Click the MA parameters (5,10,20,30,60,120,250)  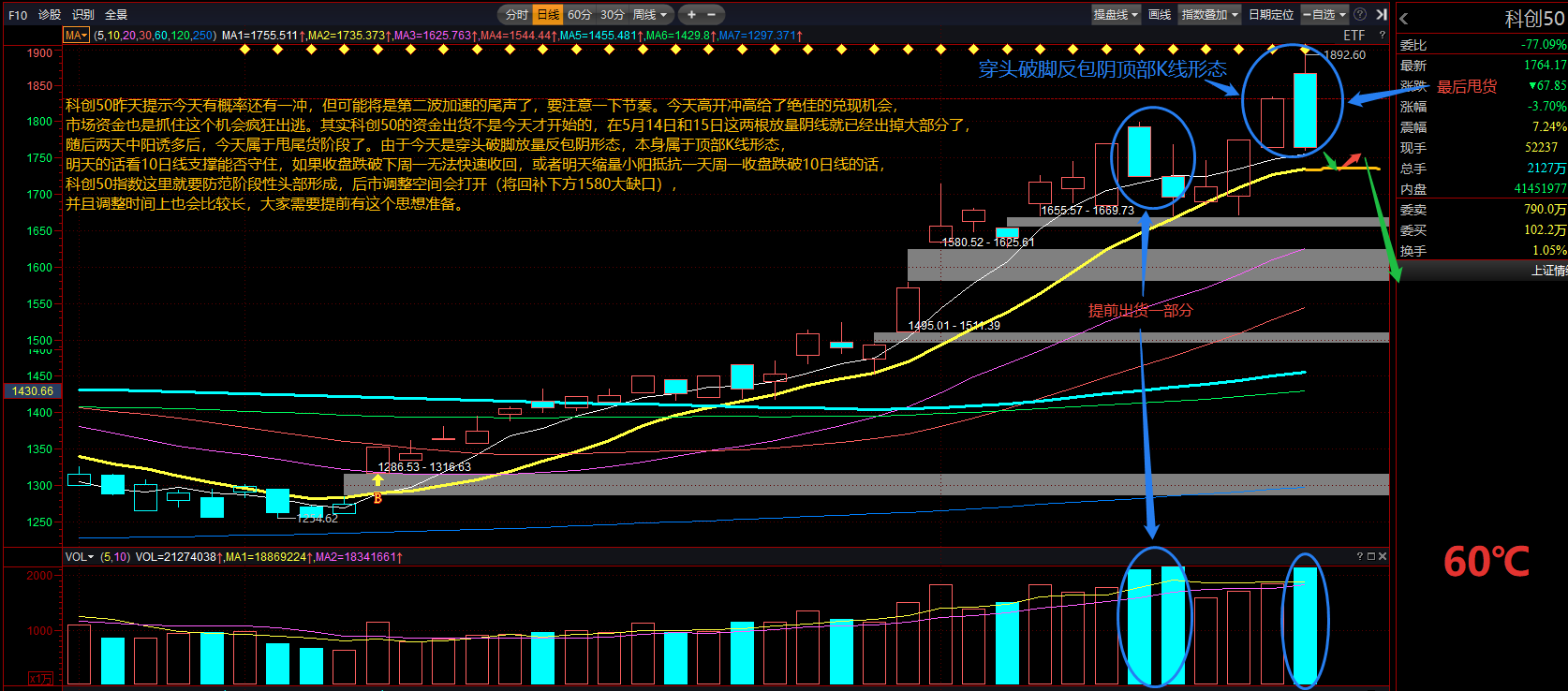tap(155, 36)
